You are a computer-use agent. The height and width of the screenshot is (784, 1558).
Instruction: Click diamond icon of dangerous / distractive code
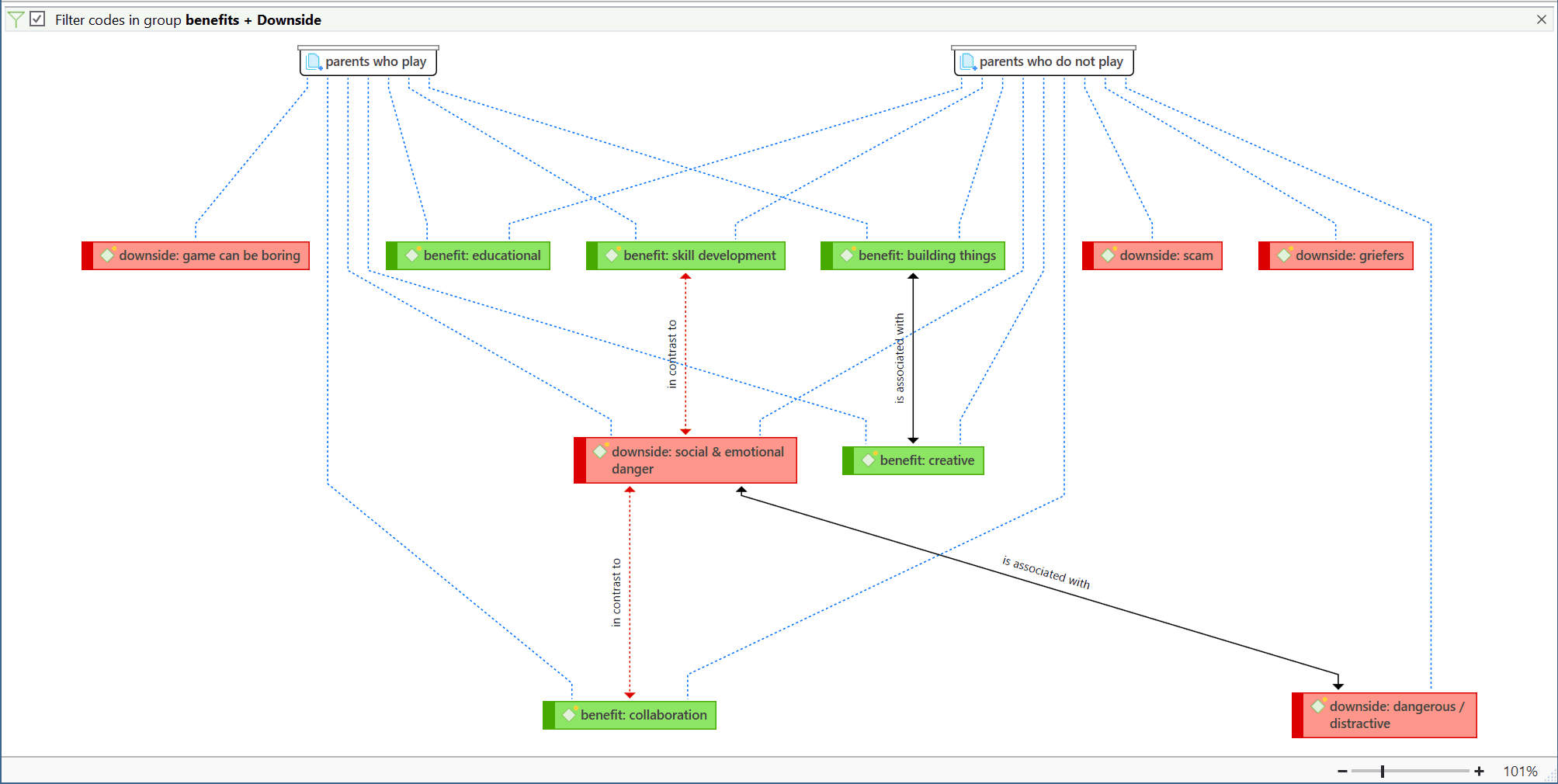(x=1318, y=706)
